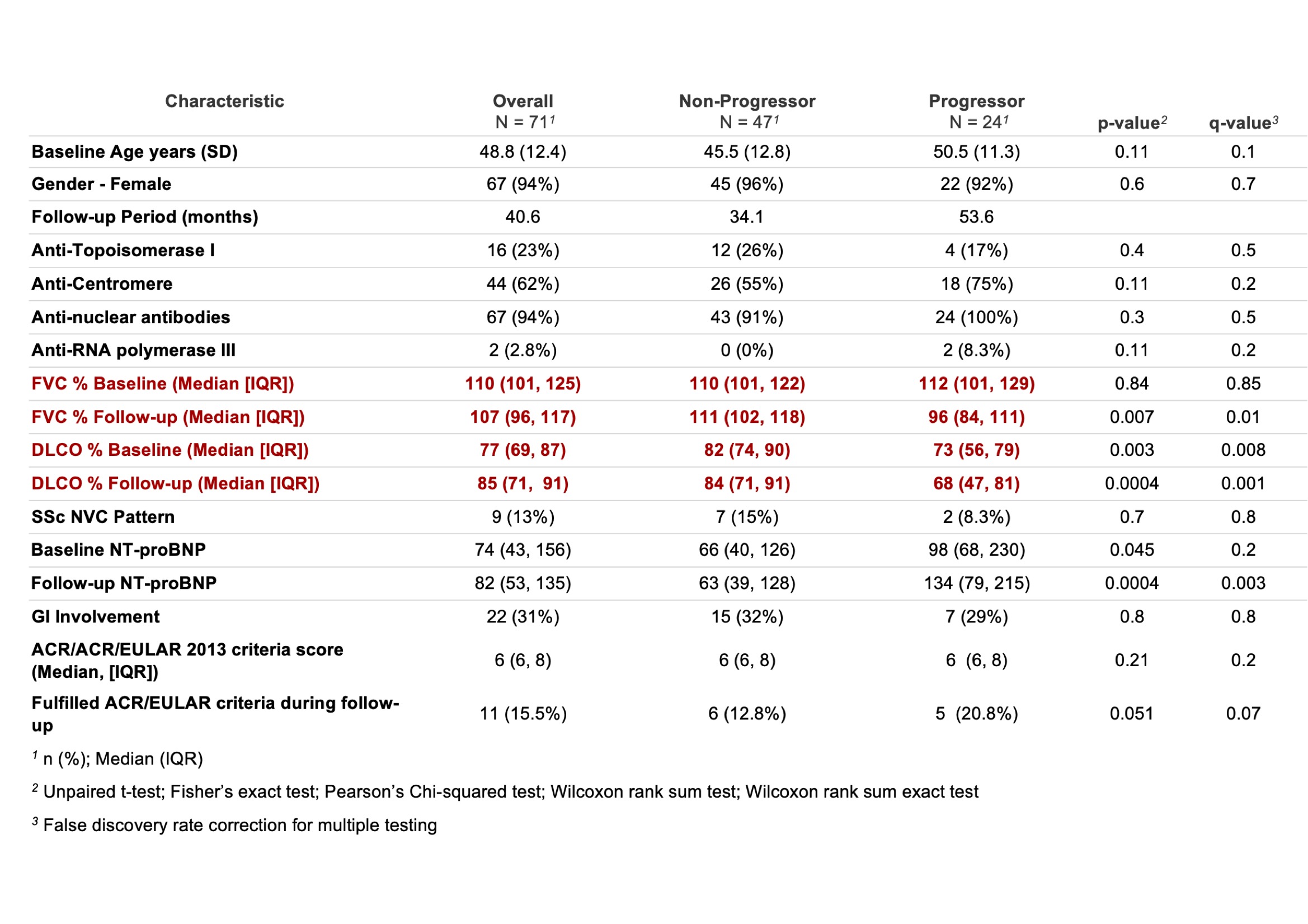Click the red FVC % Baseline row label
Screen dimensions: 1308x924
[x=163, y=384]
